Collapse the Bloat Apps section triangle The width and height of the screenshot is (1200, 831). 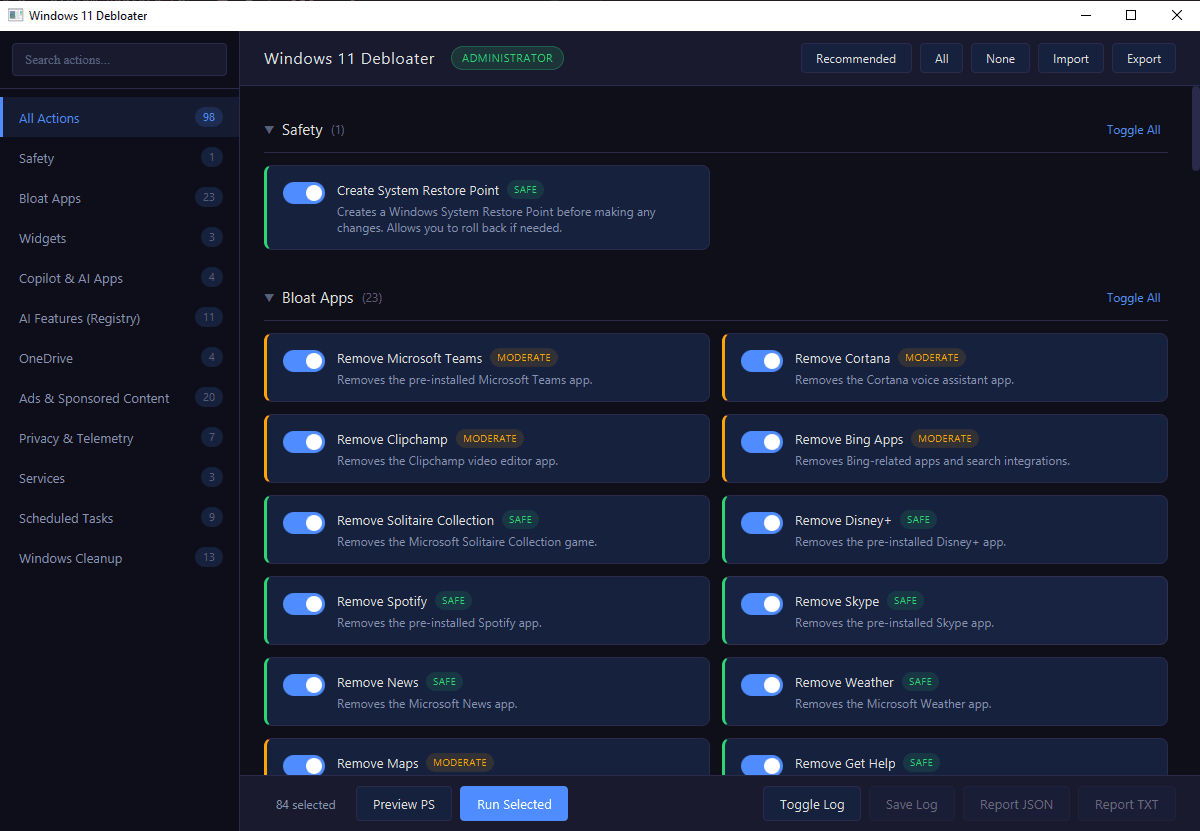[269, 298]
